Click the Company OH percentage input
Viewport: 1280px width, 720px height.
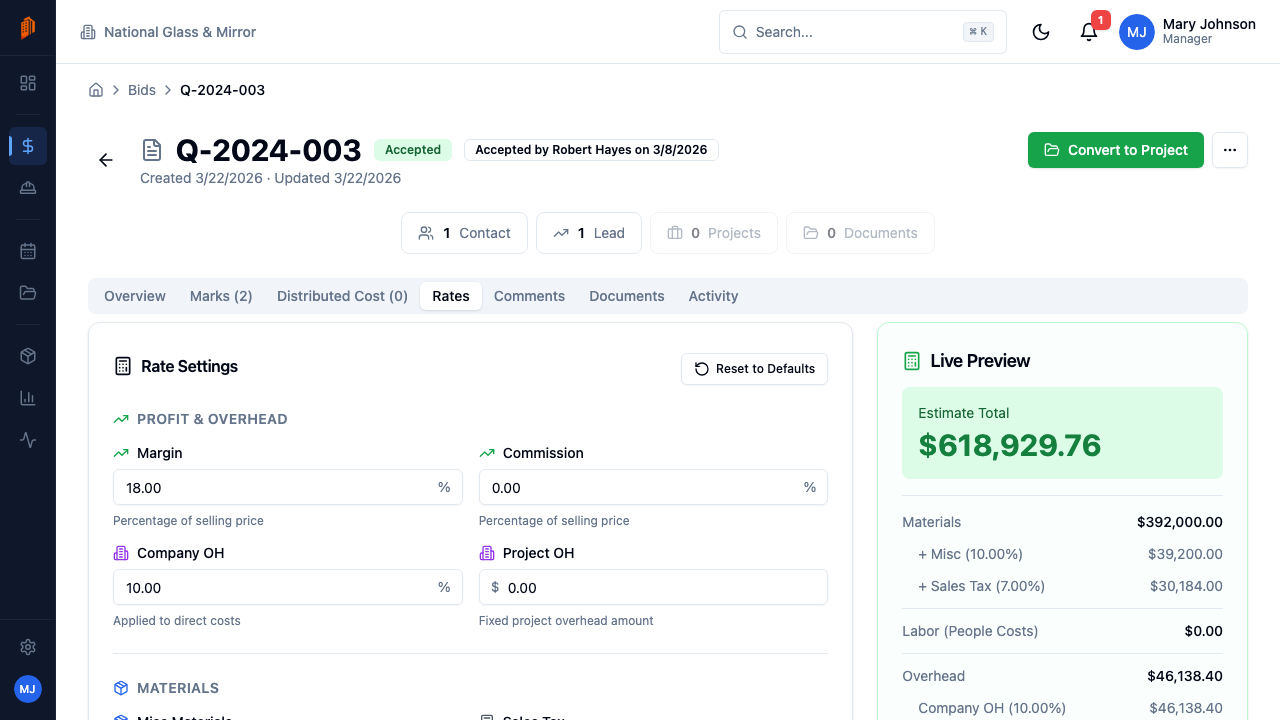288,588
